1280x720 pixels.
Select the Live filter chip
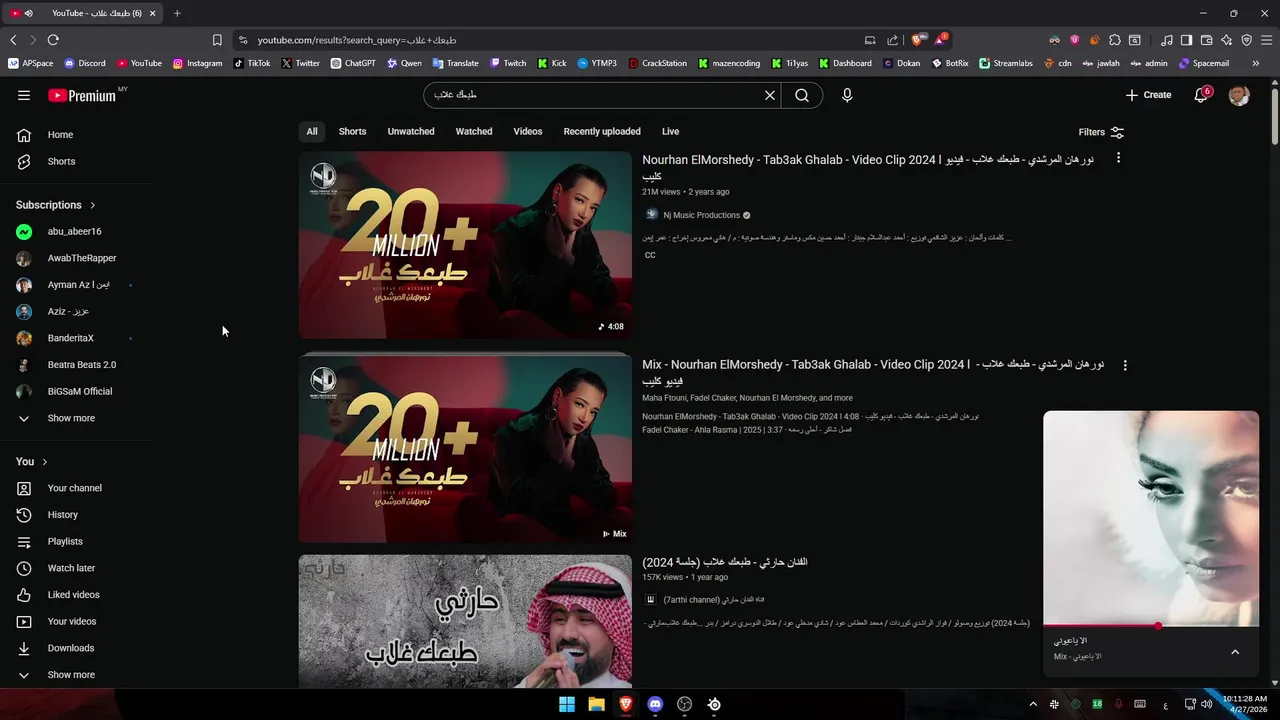click(670, 132)
